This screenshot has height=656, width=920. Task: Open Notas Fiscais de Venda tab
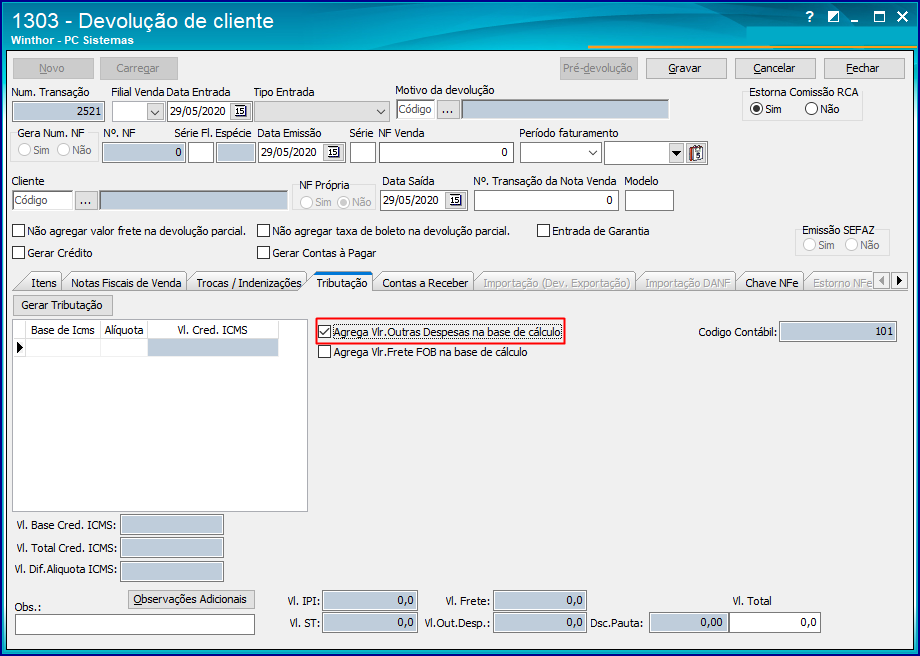pyautogui.click(x=126, y=283)
